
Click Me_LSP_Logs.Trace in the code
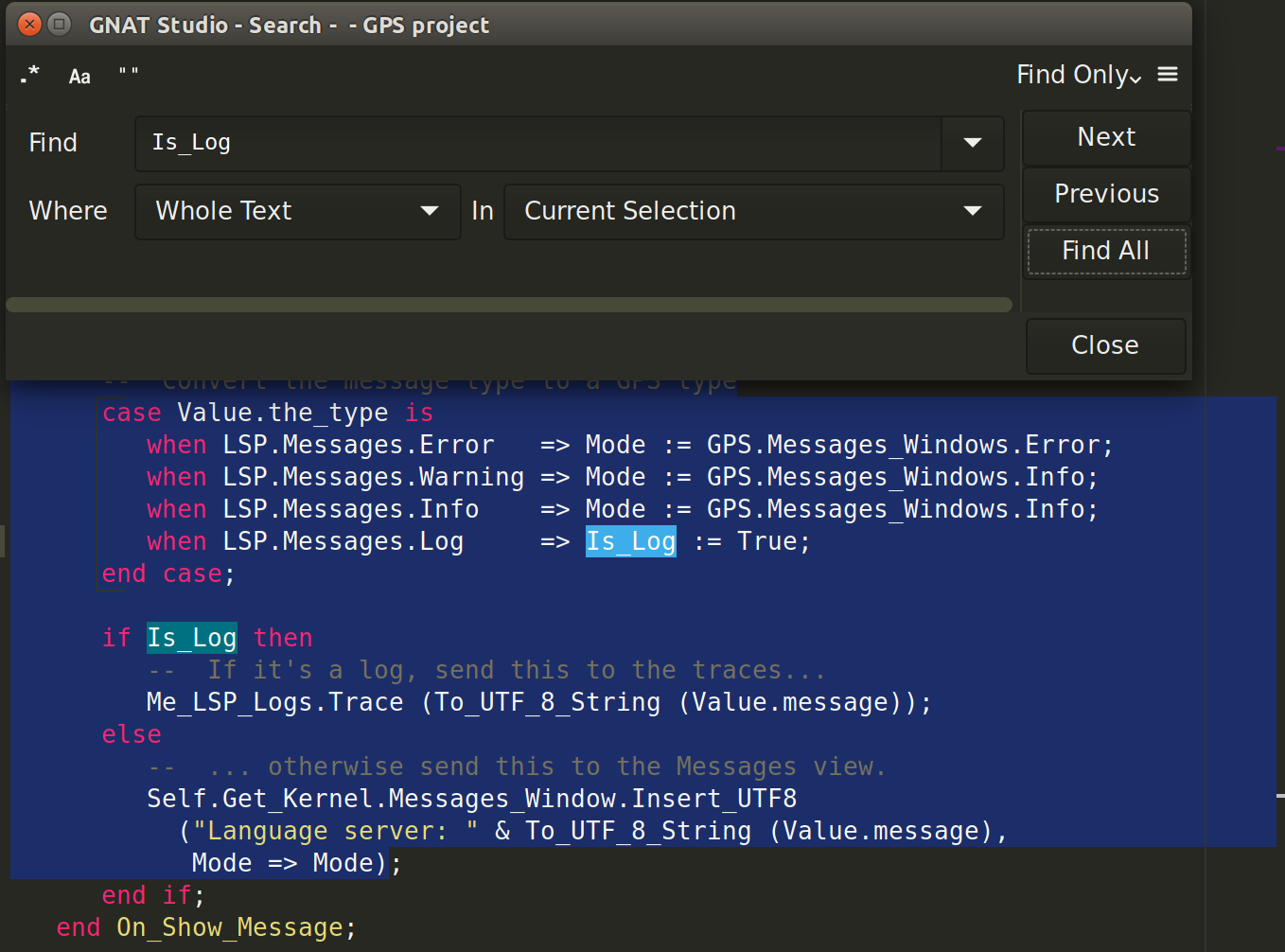coord(274,702)
